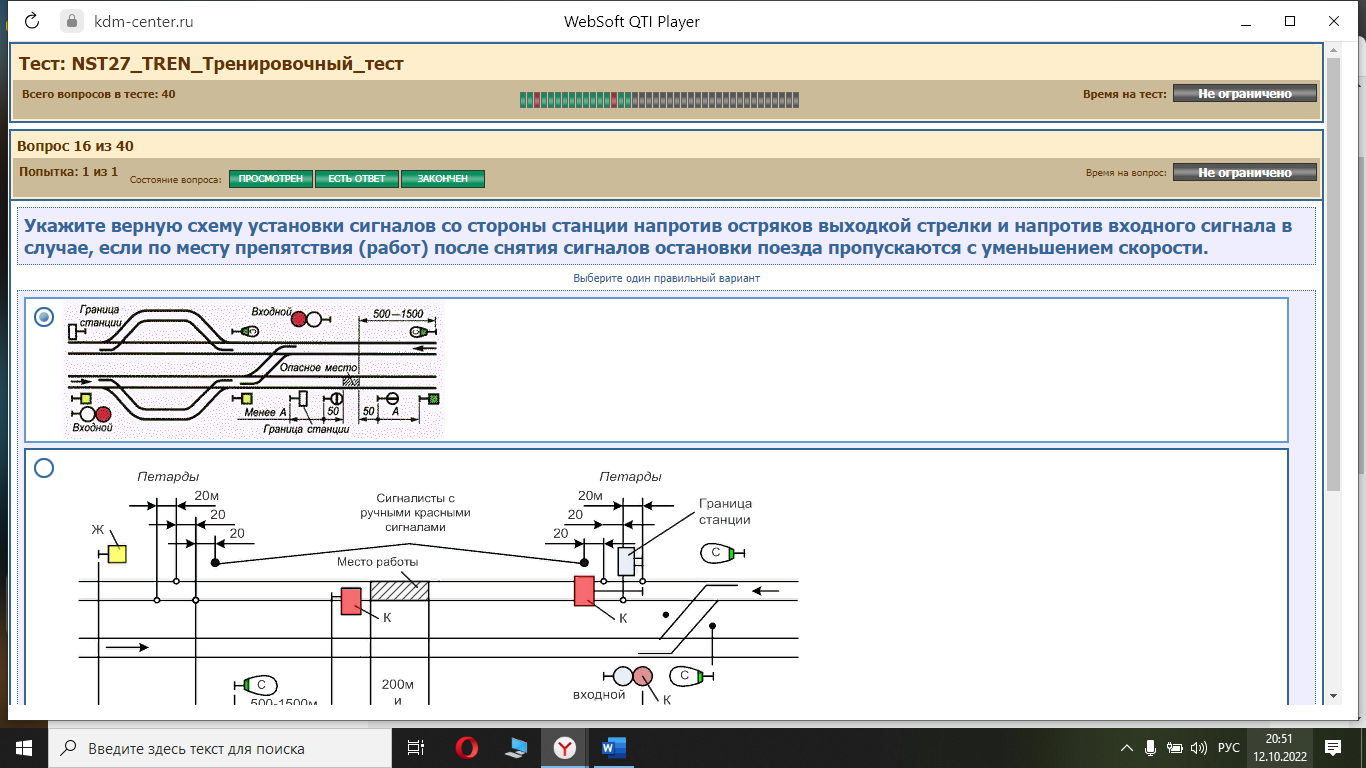
Task: Click the magnifier icon in taskbar search
Action: click(68, 748)
